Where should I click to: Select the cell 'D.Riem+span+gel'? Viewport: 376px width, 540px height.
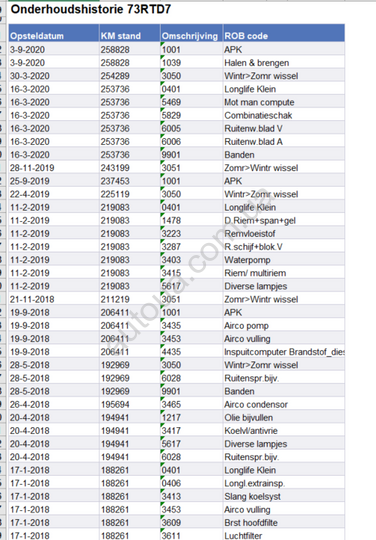(x=284, y=220)
